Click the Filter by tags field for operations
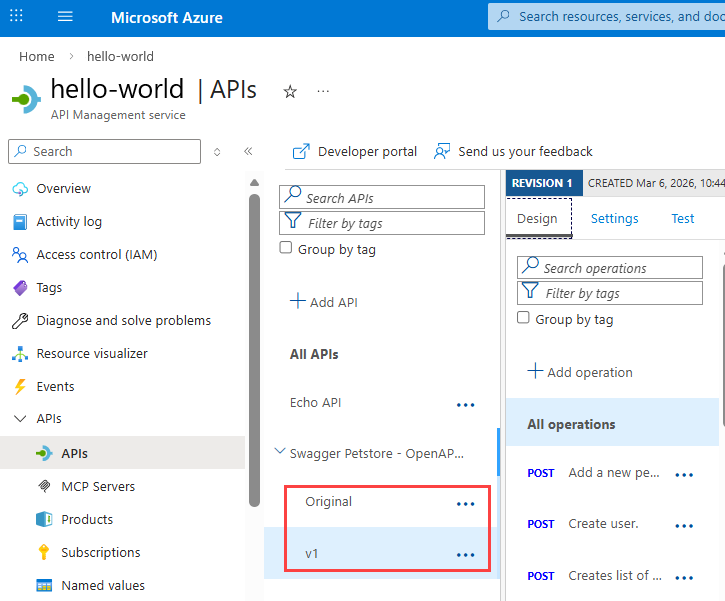The image size is (725, 601). tap(610, 293)
